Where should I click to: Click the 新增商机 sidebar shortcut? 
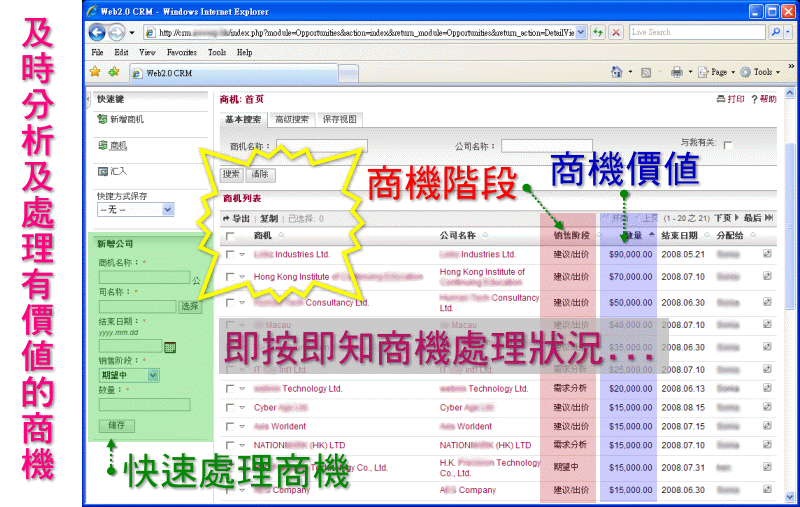pyautogui.click(x=121, y=119)
